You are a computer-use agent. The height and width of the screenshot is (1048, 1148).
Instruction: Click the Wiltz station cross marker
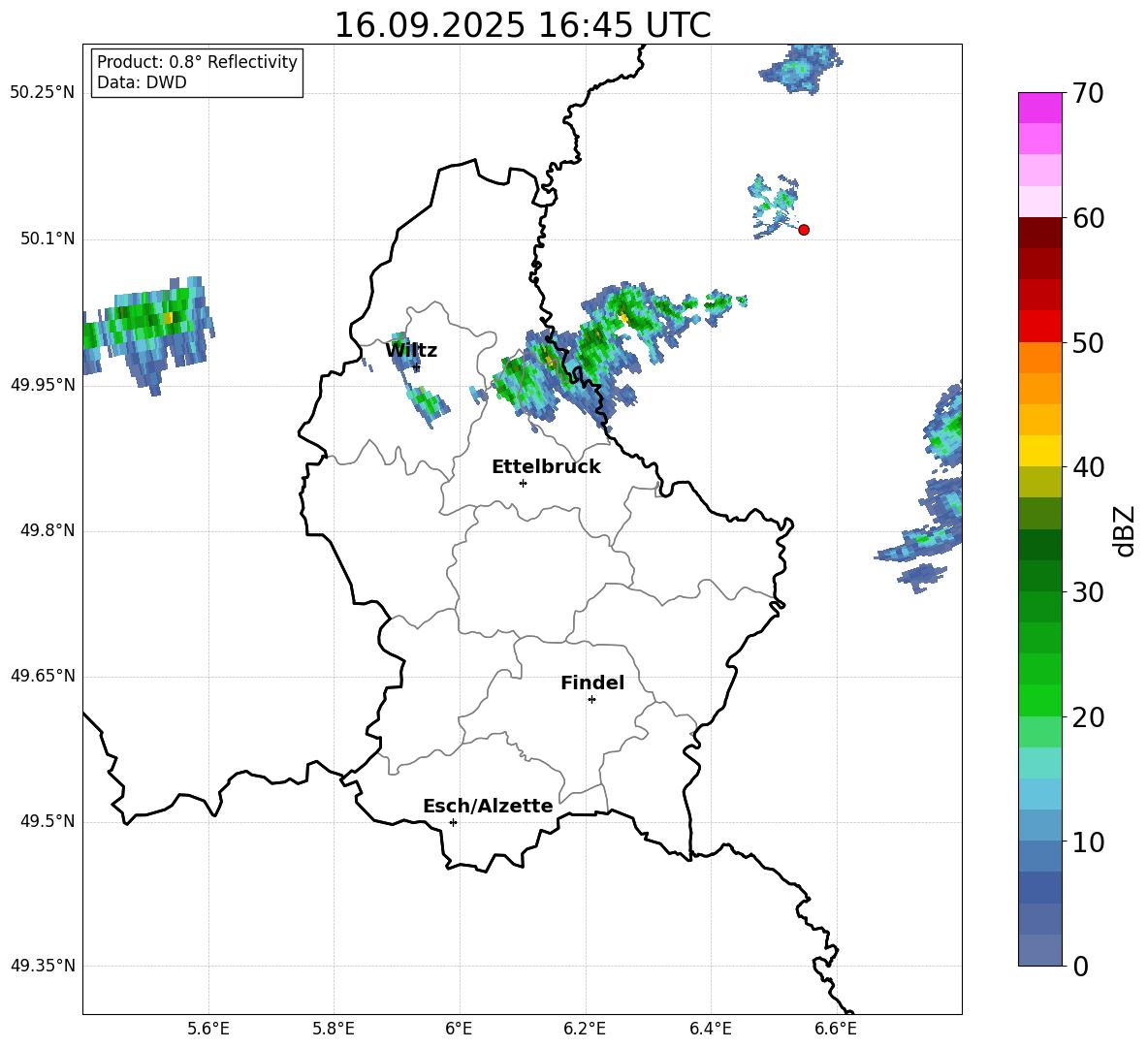point(416,366)
